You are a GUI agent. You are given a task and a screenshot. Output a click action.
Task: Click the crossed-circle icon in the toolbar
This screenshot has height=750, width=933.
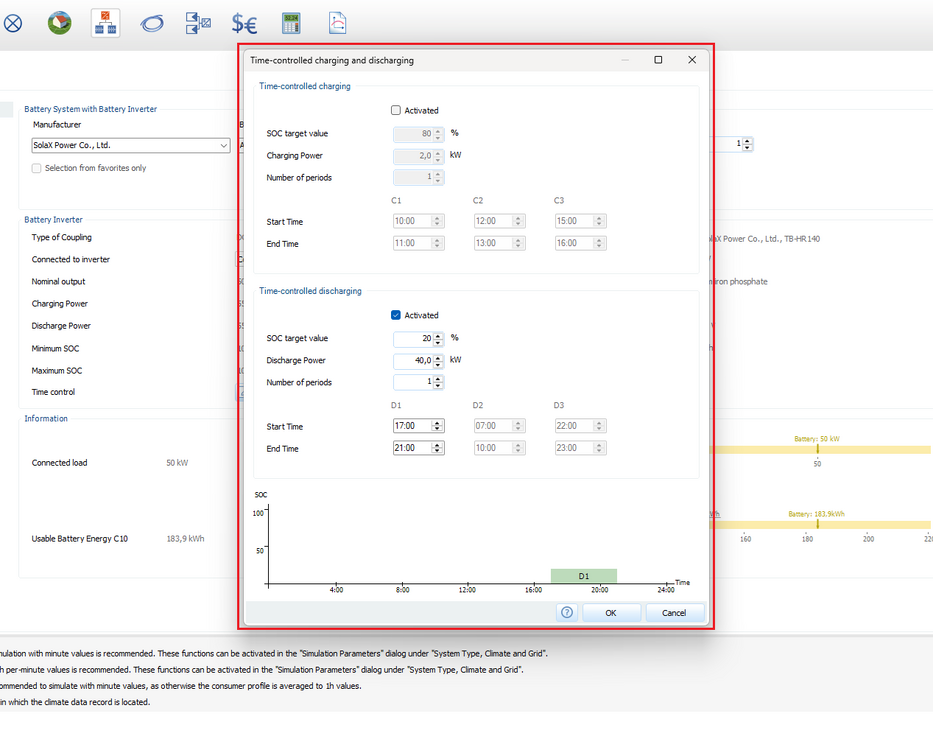point(12,22)
